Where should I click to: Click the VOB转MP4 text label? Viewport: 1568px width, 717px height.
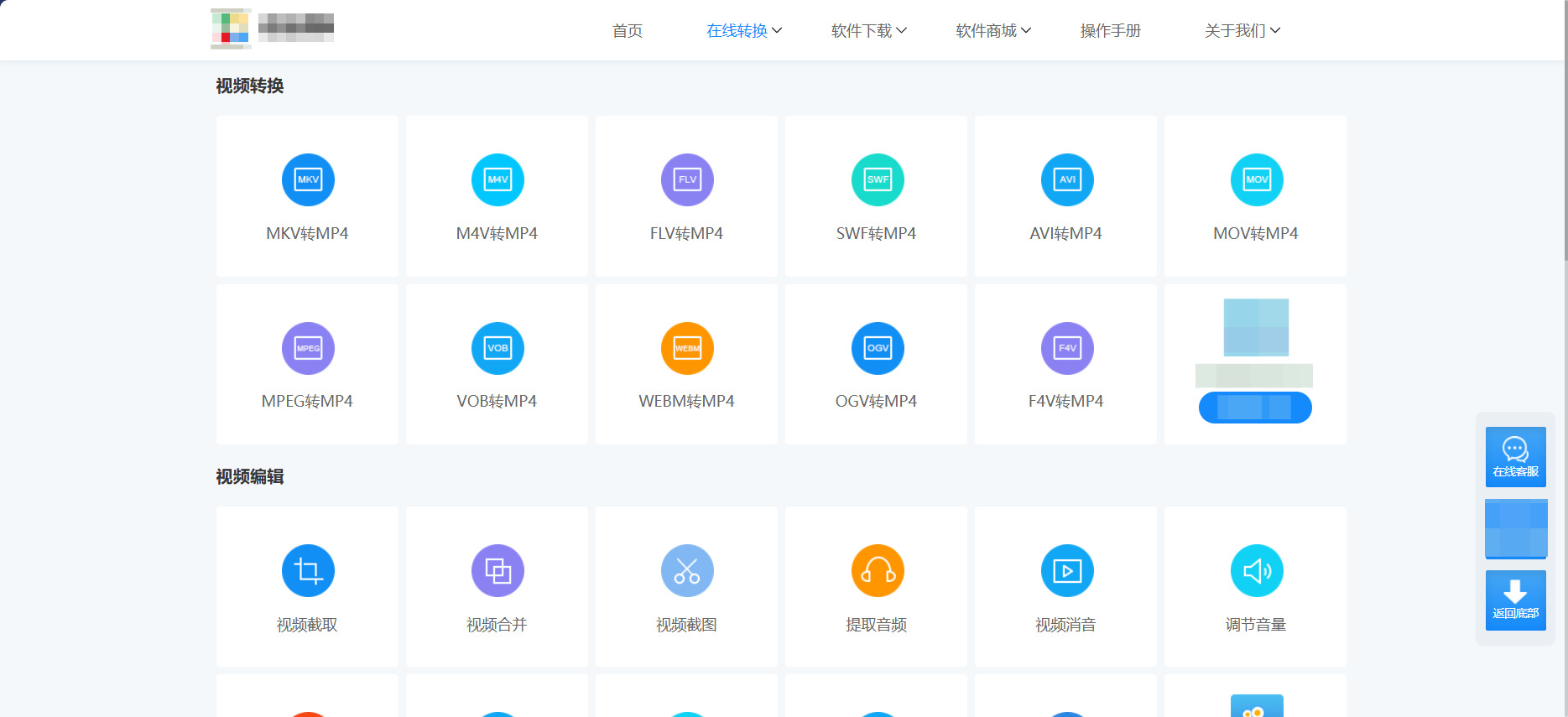tap(497, 402)
